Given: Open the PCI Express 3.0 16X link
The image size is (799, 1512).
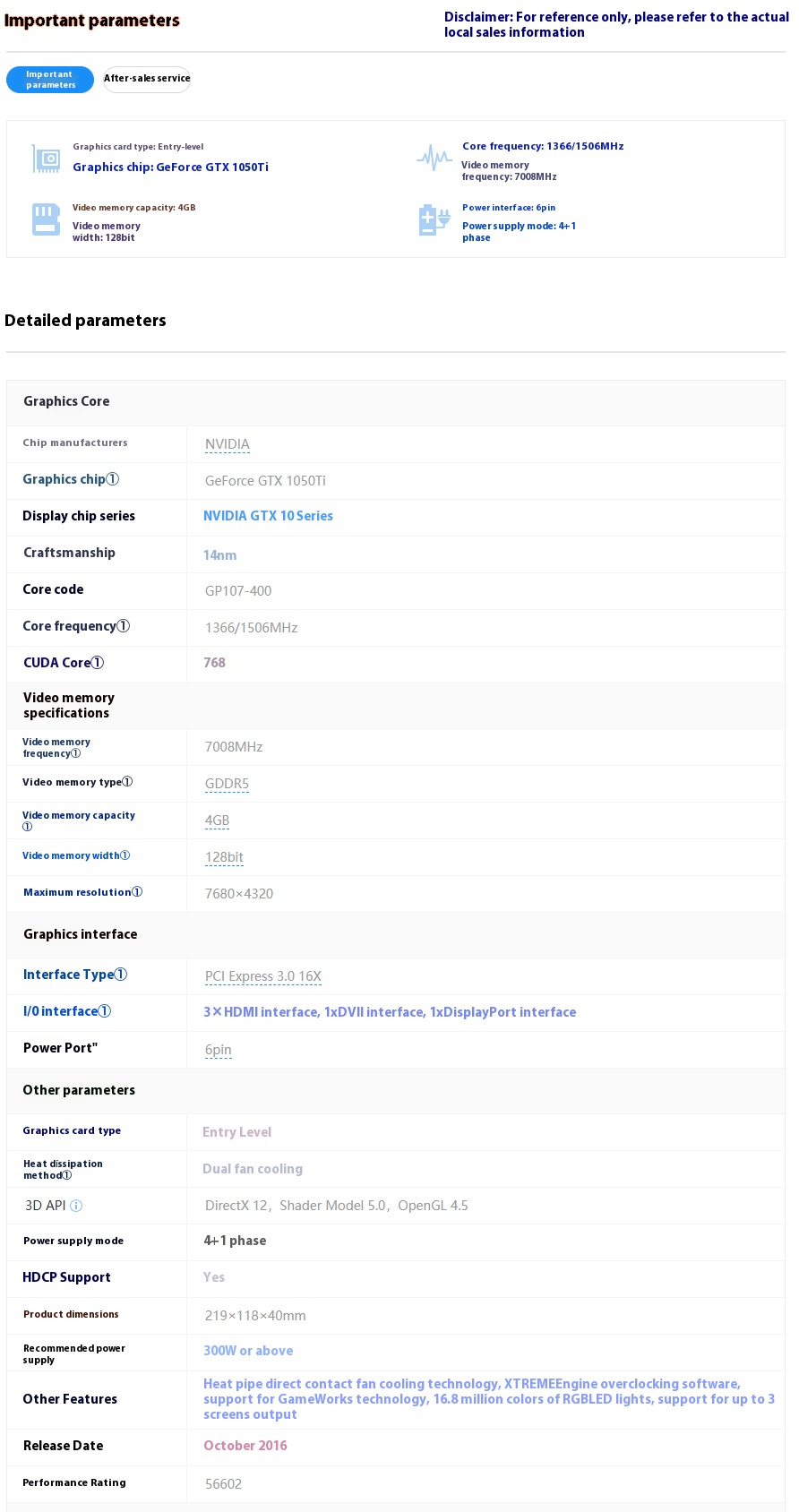Looking at the screenshot, I should (263, 977).
